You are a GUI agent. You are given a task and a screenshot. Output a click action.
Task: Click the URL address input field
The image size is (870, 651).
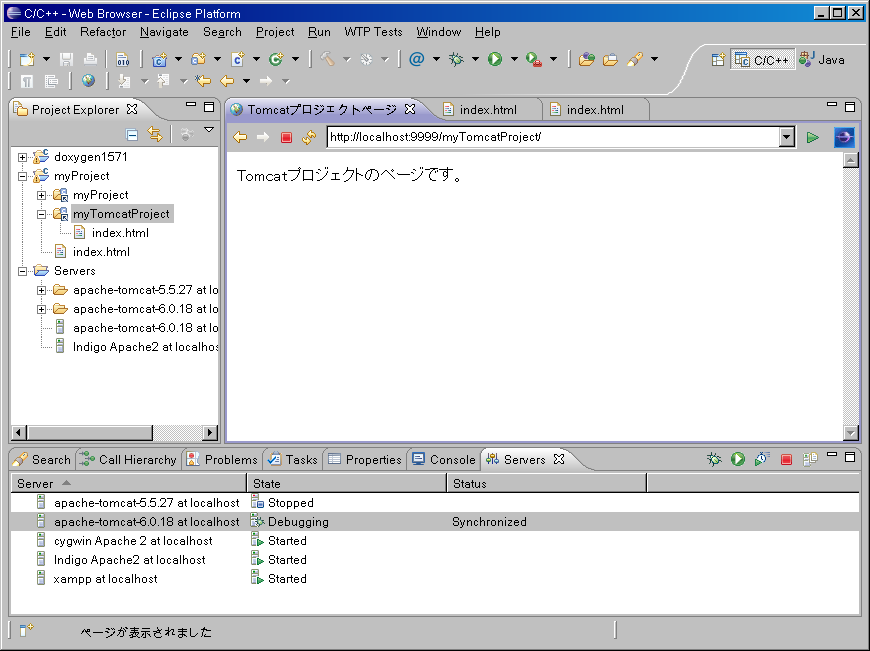point(550,137)
